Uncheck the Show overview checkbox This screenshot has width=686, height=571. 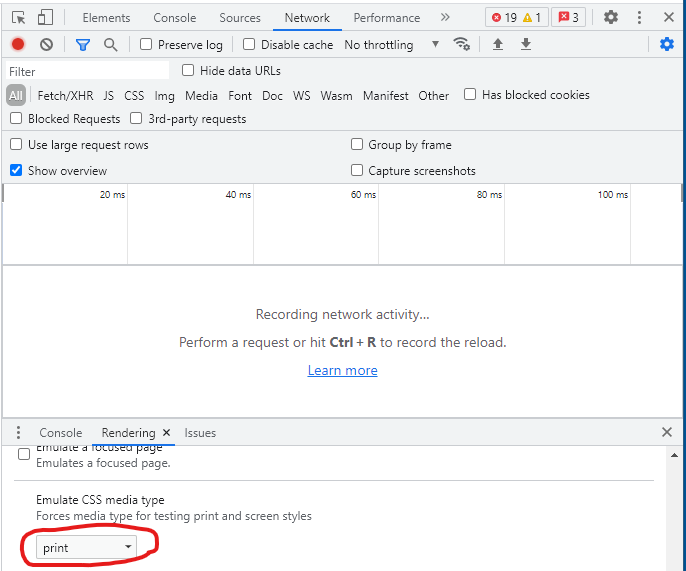coord(16,171)
